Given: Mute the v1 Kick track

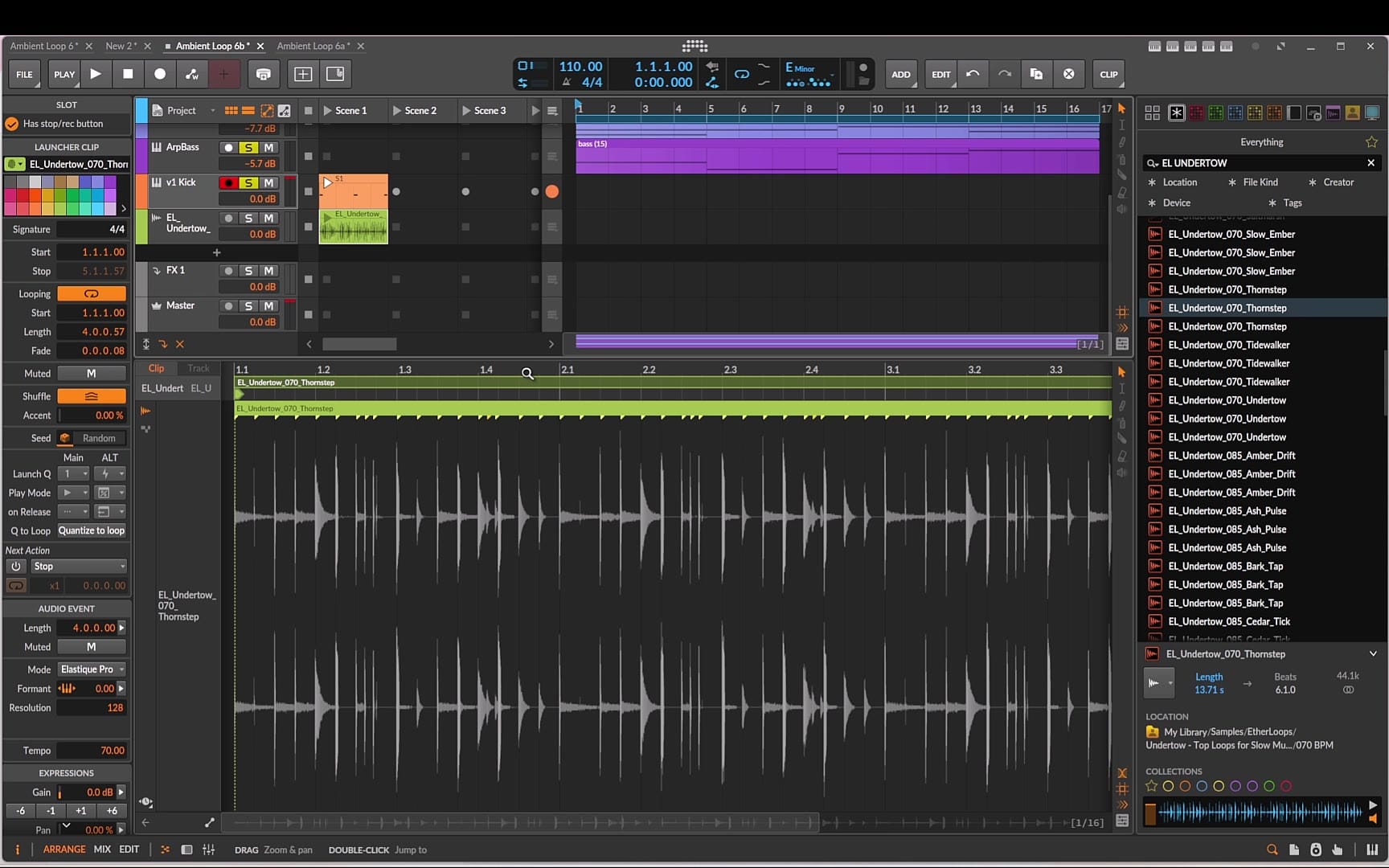Looking at the screenshot, I should point(269,183).
